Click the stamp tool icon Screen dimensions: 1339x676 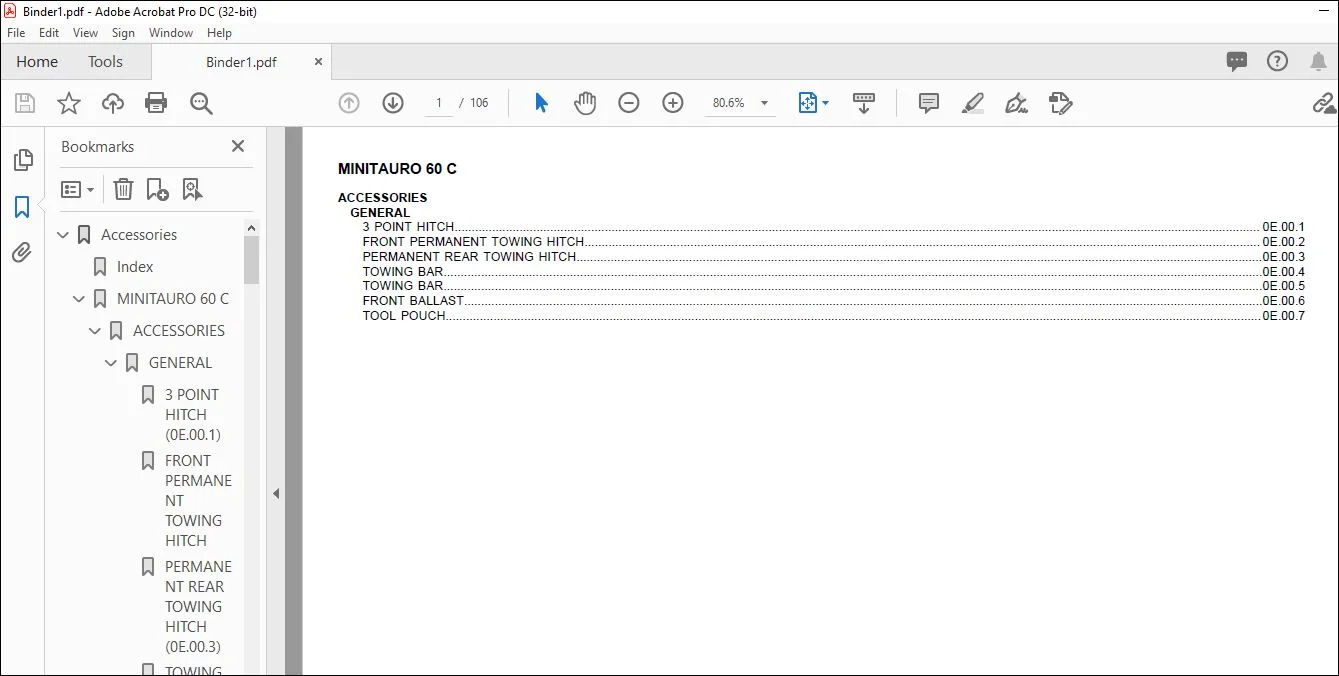pyautogui.click(x=1061, y=103)
